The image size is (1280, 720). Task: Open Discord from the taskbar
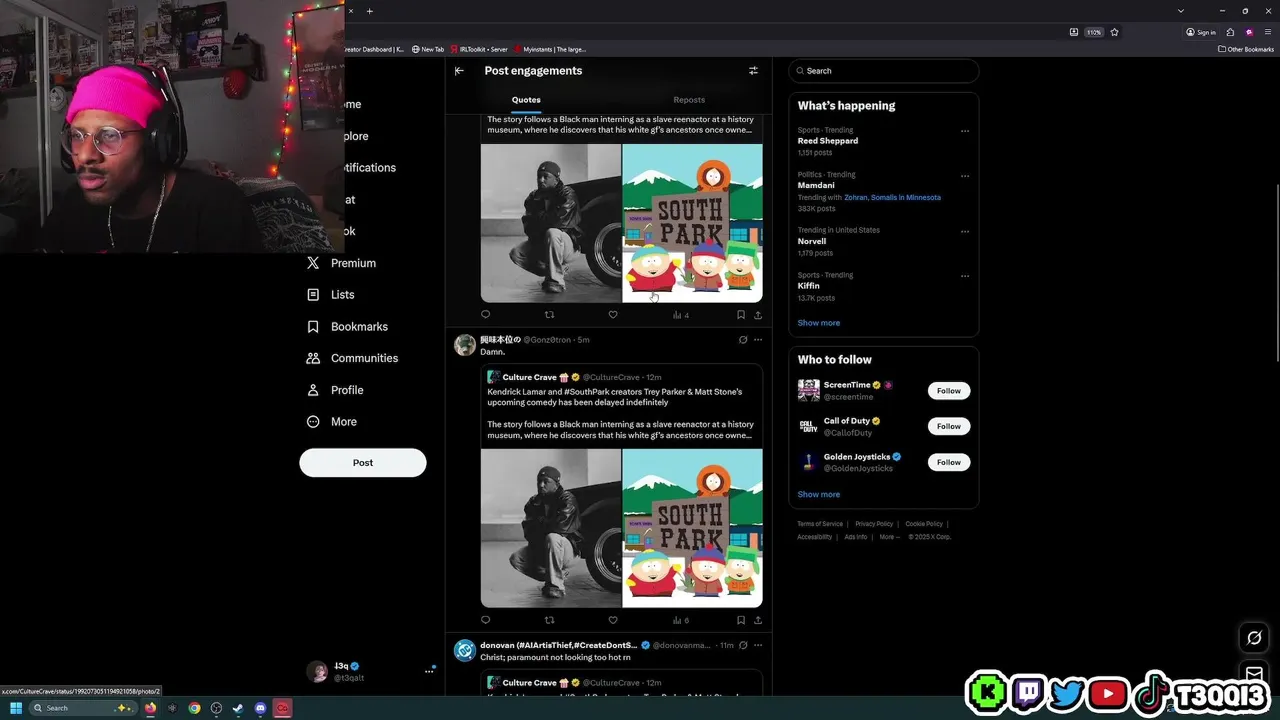tap(261, 708)
